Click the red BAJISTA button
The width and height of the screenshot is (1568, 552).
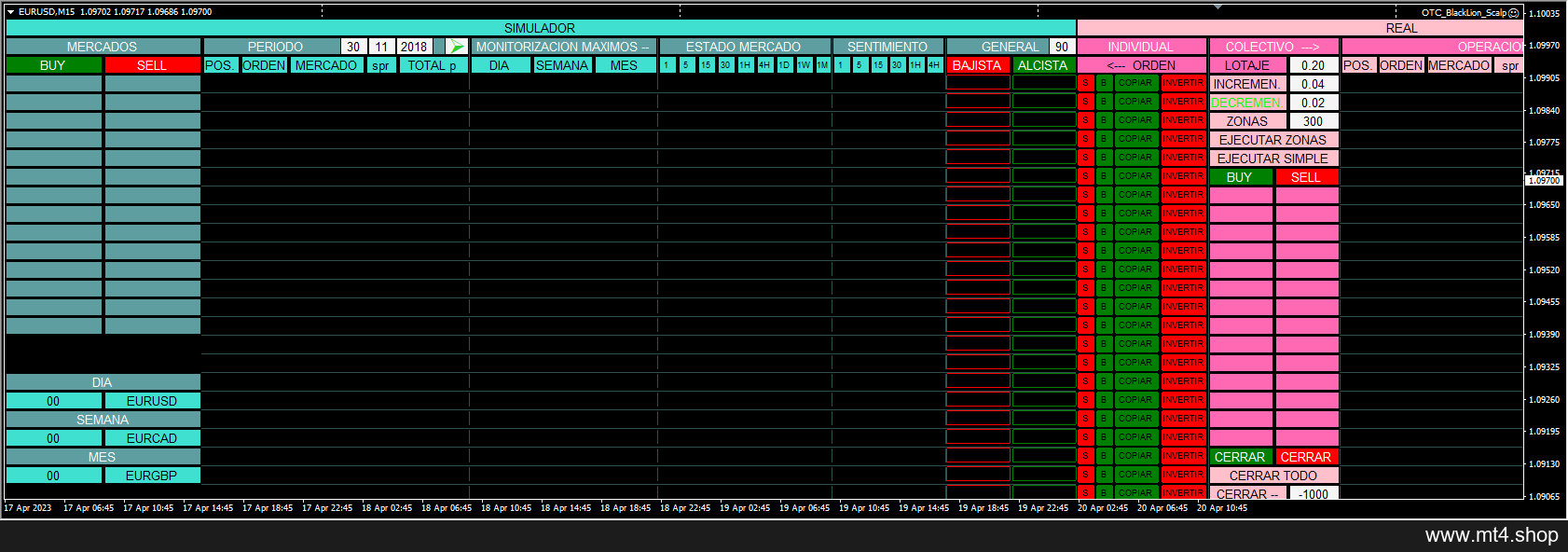977,65
